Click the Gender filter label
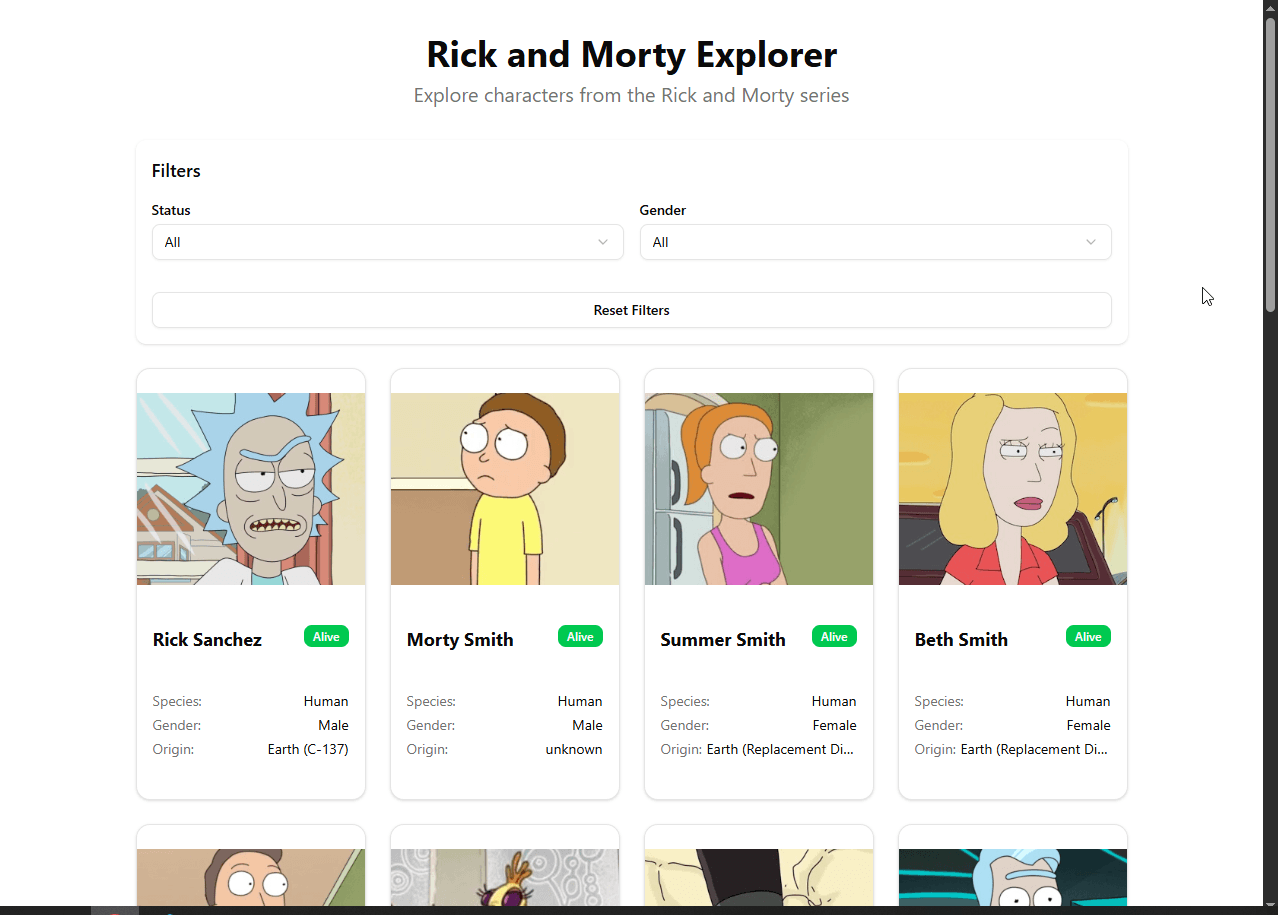This screenshot has height=915, width=1278. coord(663,210)
